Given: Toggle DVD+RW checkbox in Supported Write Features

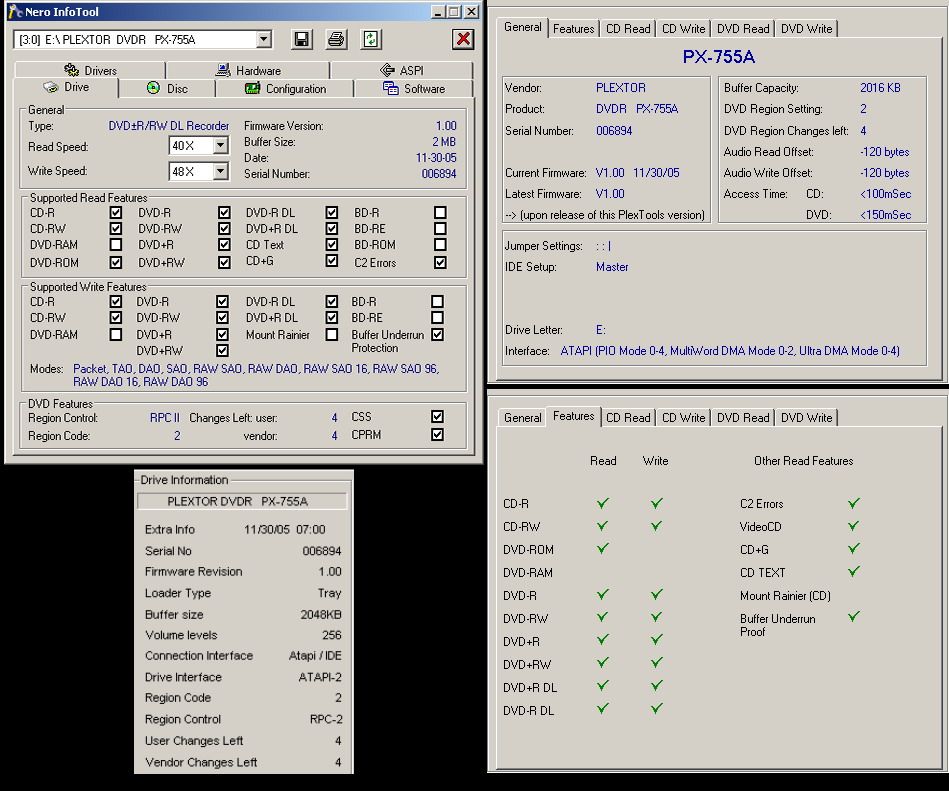Looking at the screenshot, I should 222,350.
